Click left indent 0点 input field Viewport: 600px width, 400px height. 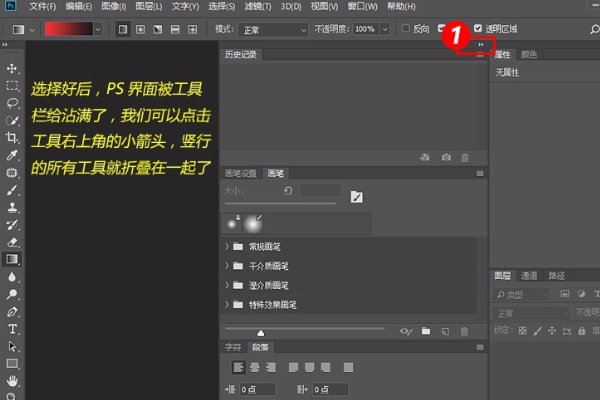(257, 389)
